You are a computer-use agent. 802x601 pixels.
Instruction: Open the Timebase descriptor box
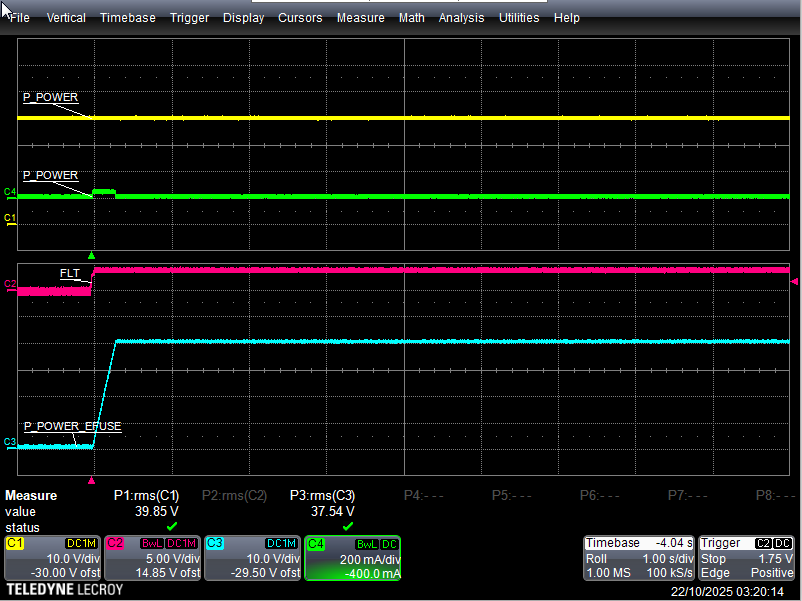639,558
